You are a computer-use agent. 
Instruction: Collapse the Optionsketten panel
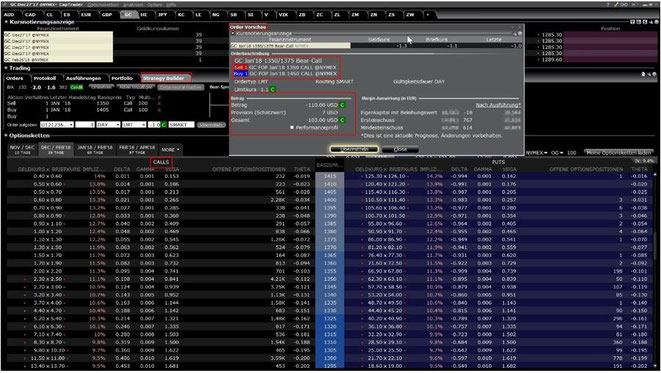pos(6,136)
